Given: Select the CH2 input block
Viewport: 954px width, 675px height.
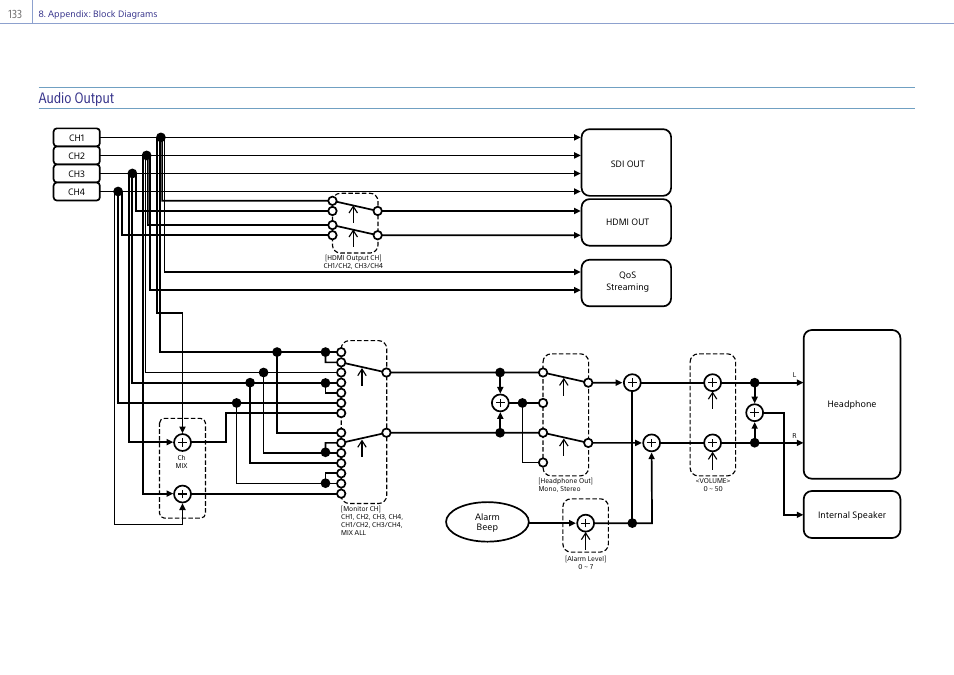Looking at the screenshot, I should coord(77,156).
